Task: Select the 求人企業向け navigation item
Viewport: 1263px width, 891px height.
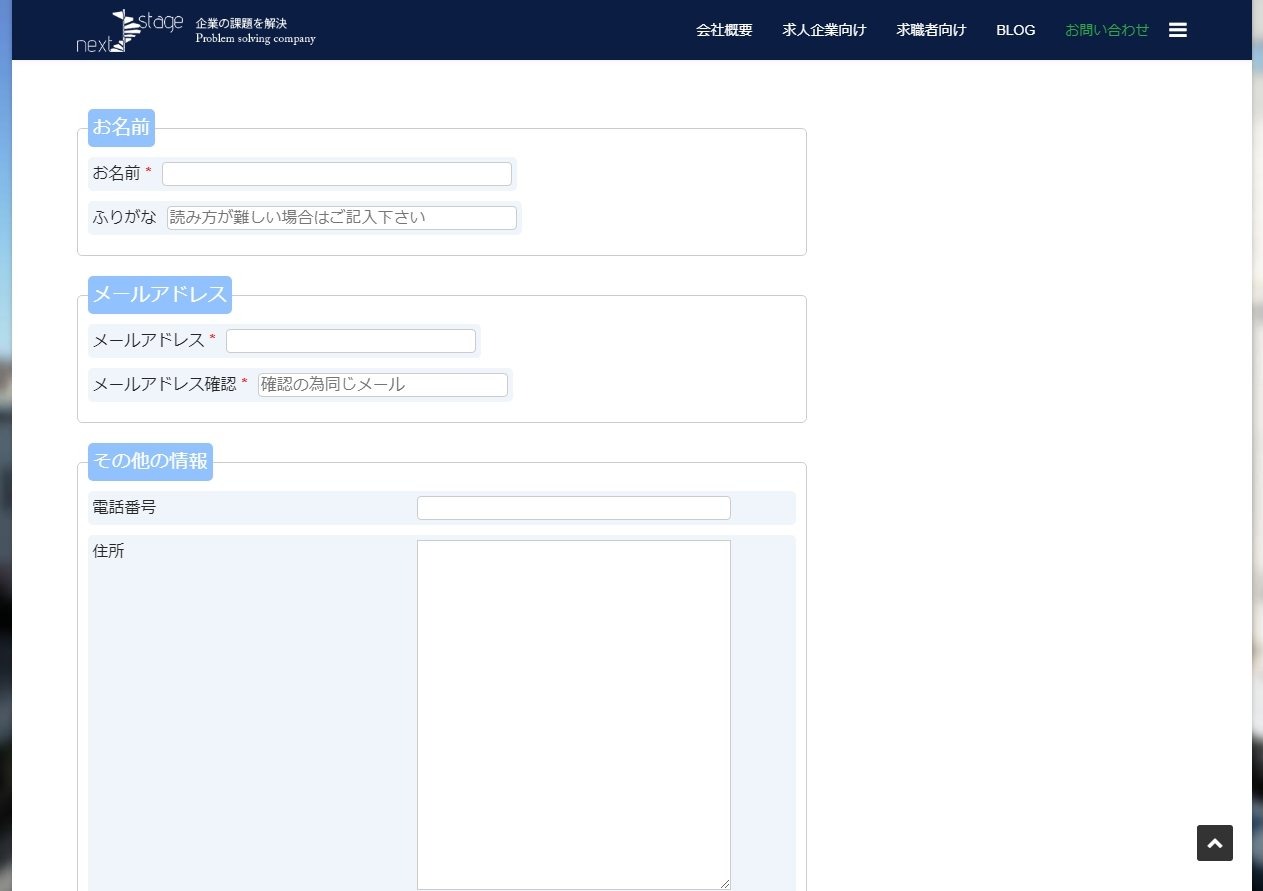Action: coord(824,30)
